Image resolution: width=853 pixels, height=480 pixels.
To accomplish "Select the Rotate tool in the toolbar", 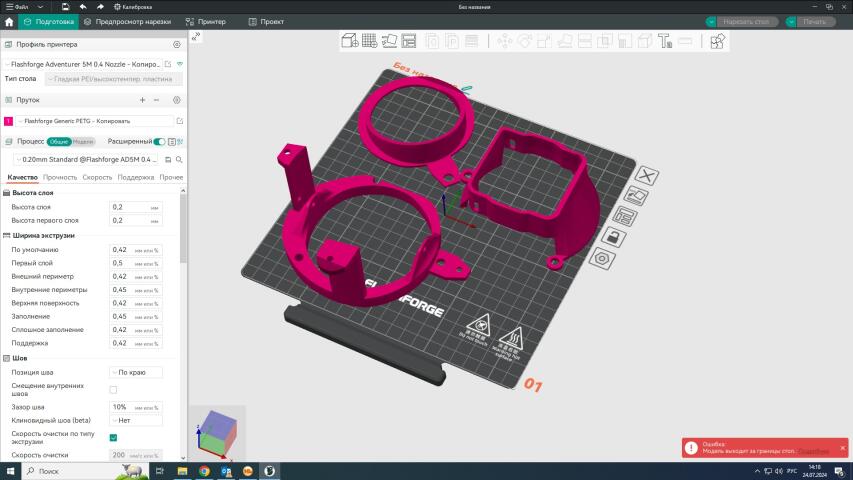I will click(524, 41).
